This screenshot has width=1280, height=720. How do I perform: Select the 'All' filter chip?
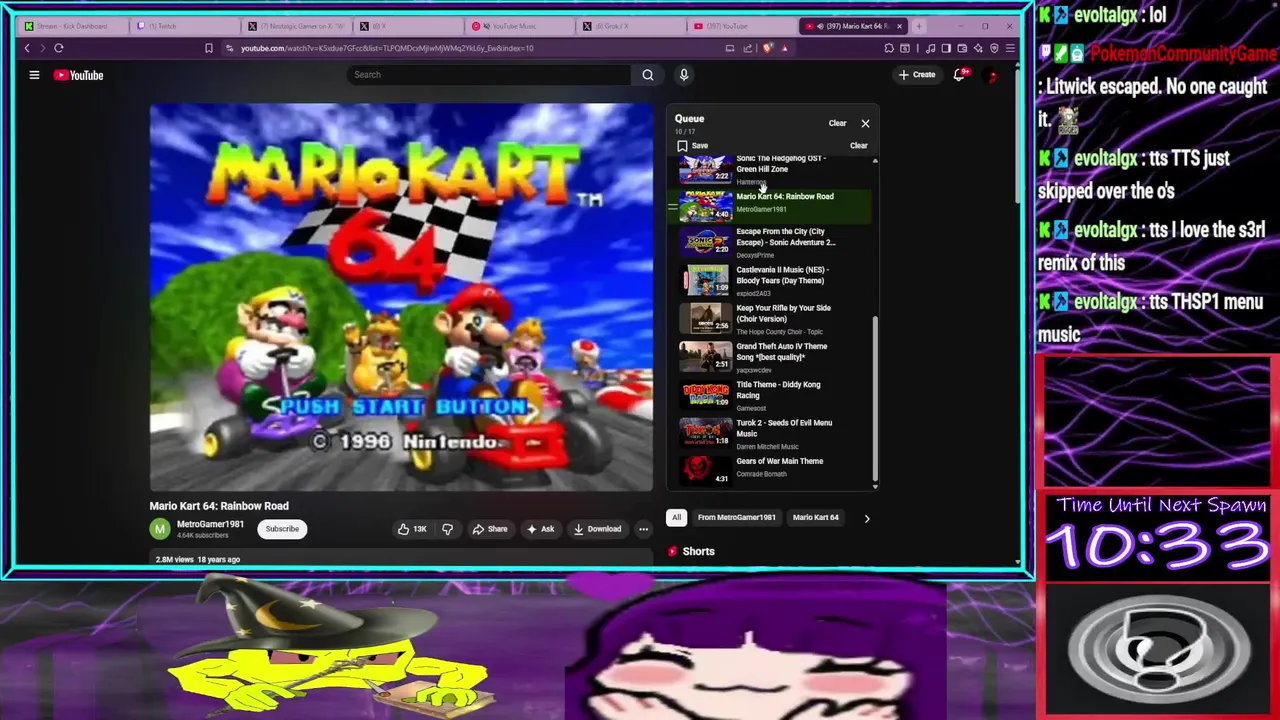click(676, 517)
